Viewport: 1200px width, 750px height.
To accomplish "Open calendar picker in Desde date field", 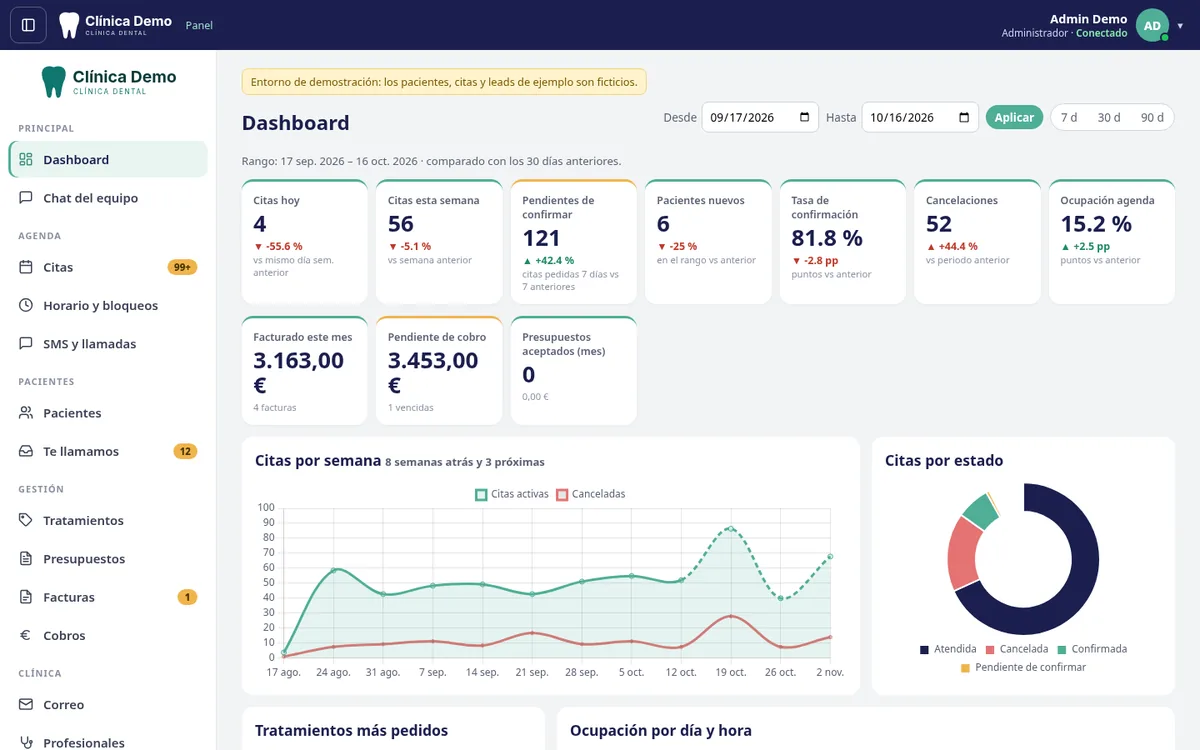I will coord(805,117).
